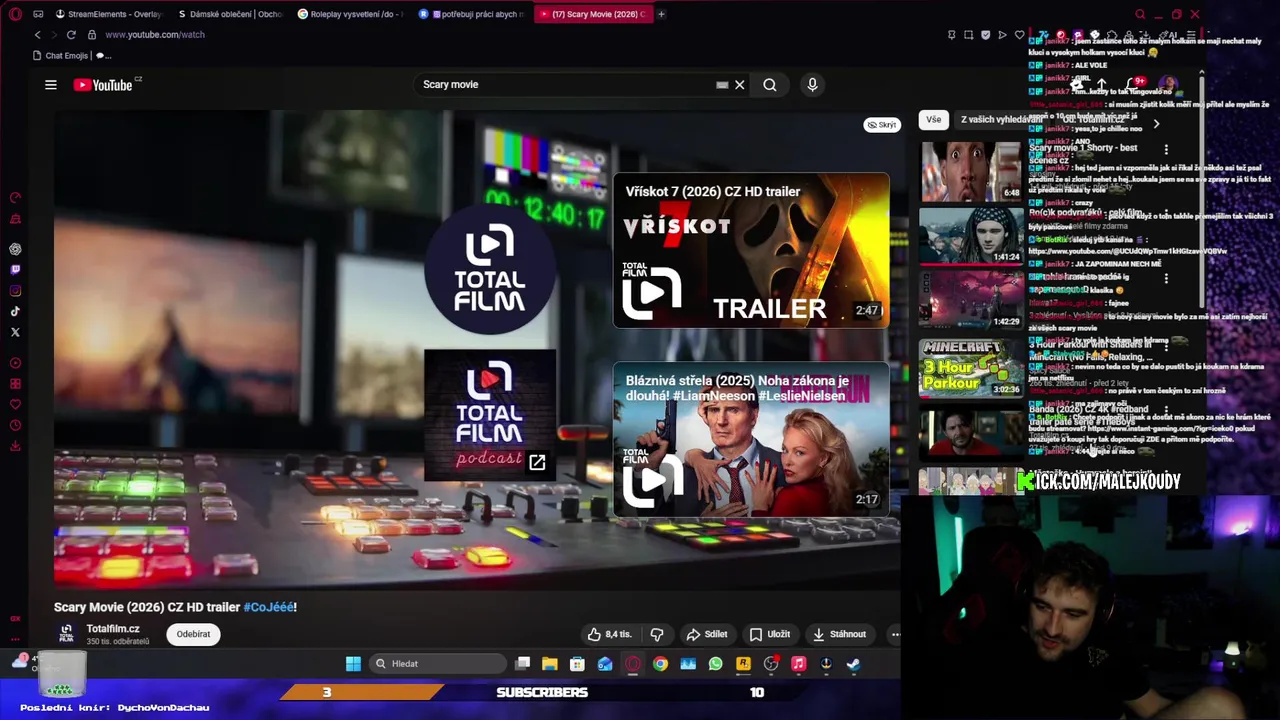Open more actions ellipsis beside Stáhnout

(895, 634)
